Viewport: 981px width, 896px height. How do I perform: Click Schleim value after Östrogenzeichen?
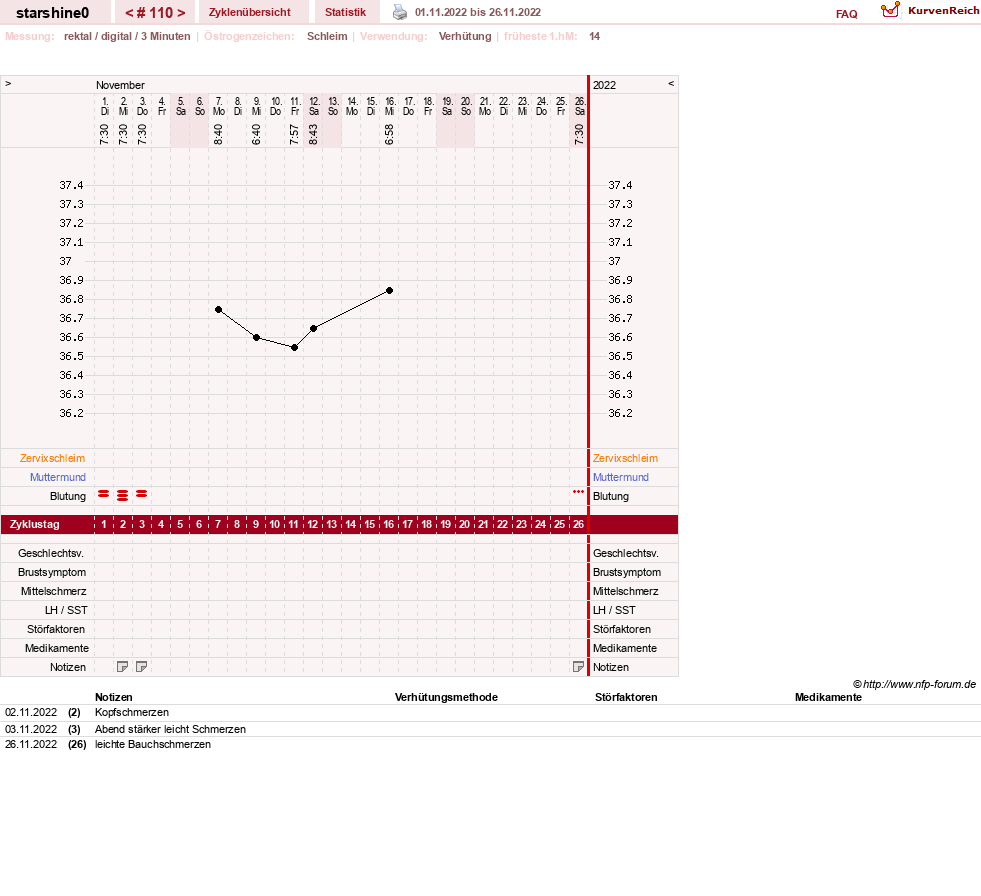coord(327,36)
